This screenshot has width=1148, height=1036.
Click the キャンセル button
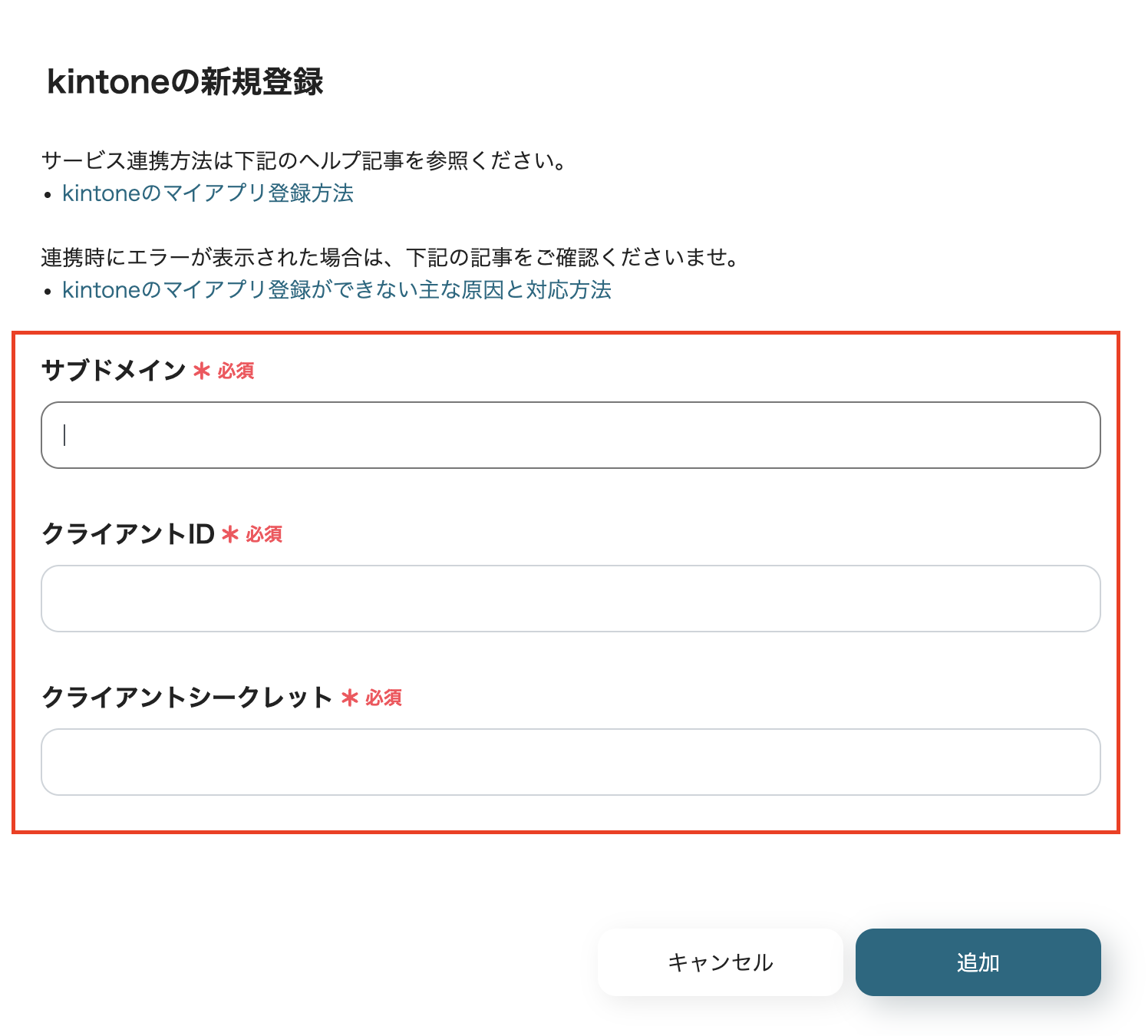721,962
